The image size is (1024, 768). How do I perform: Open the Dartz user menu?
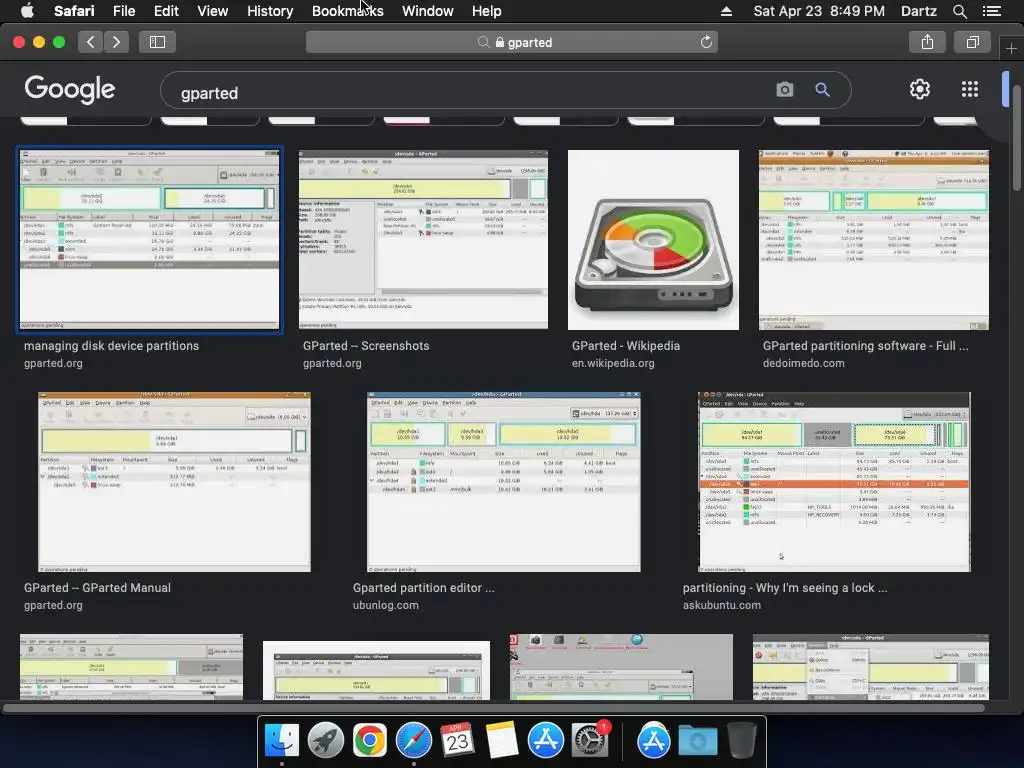[x=918, y=11]
